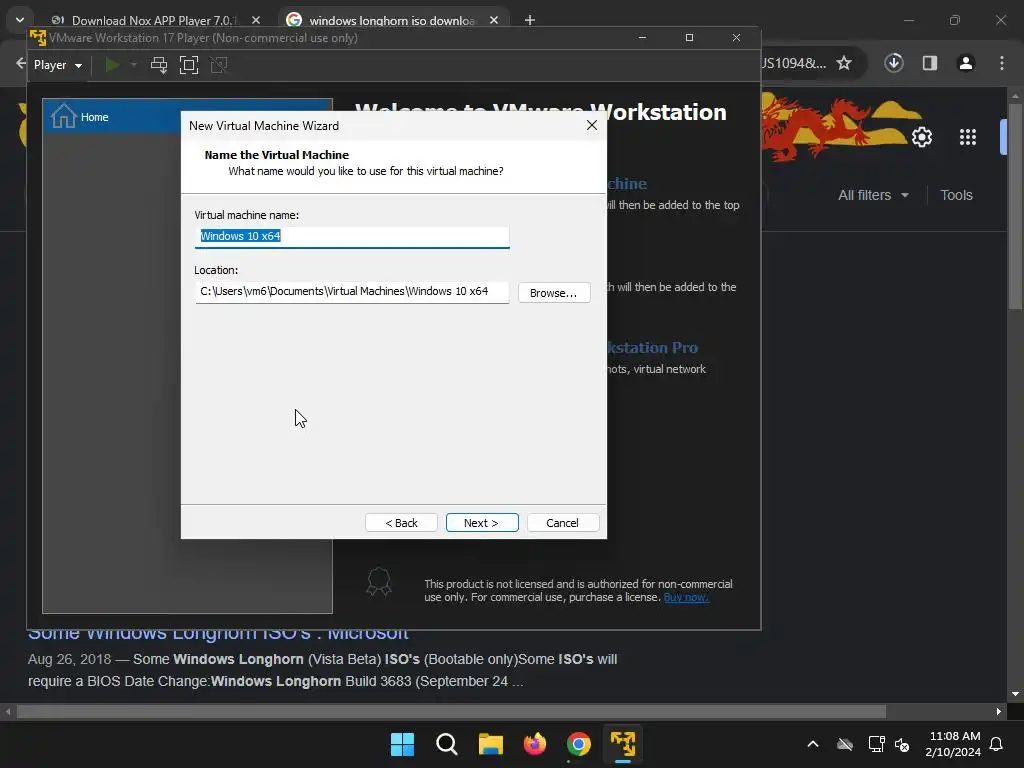This screenshot has height=768, width=1024.
Task: Close the New Virtual Machine Wizard dialog
Action: click(x=592, y=125)
